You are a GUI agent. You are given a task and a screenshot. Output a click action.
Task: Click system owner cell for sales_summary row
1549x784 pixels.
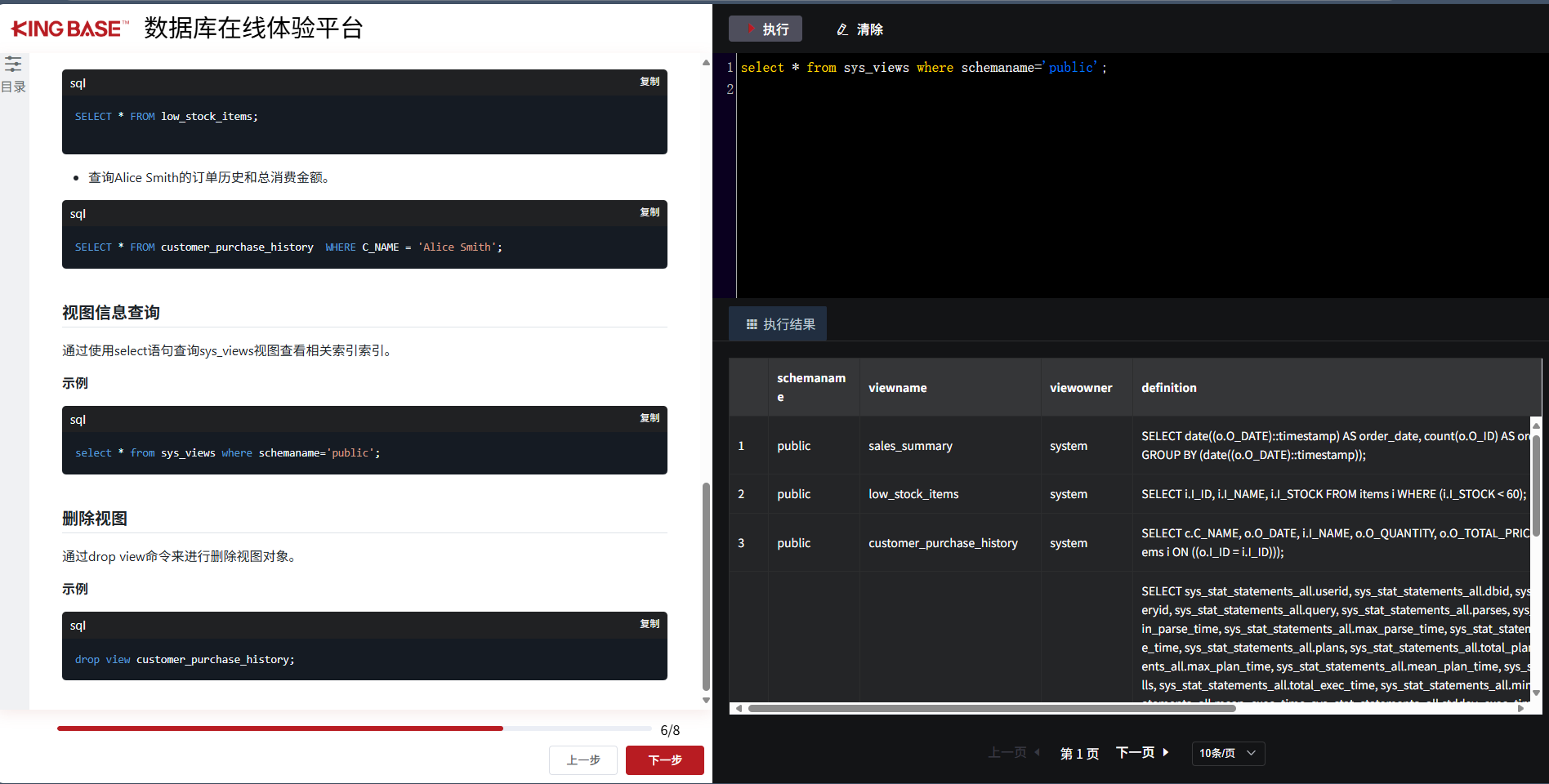point(1087,446)
